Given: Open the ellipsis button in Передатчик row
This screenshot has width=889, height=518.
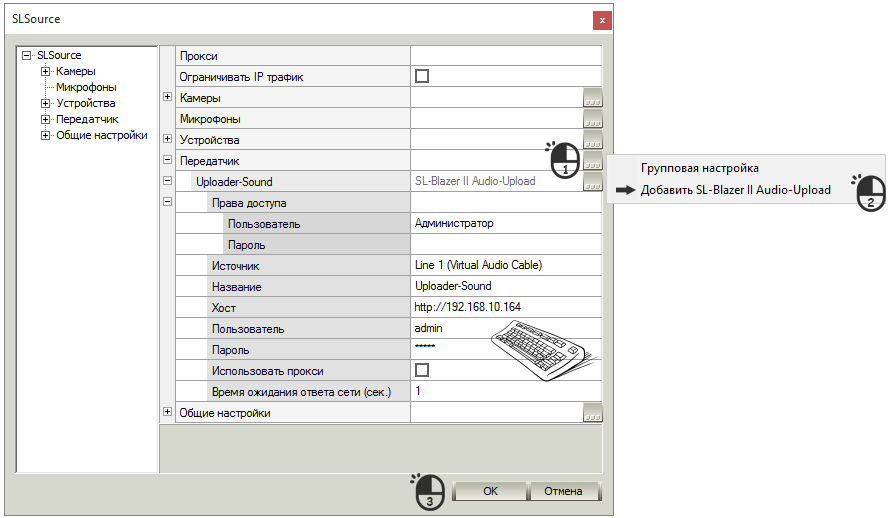Looking at the screenshot, I should [592, 161].
